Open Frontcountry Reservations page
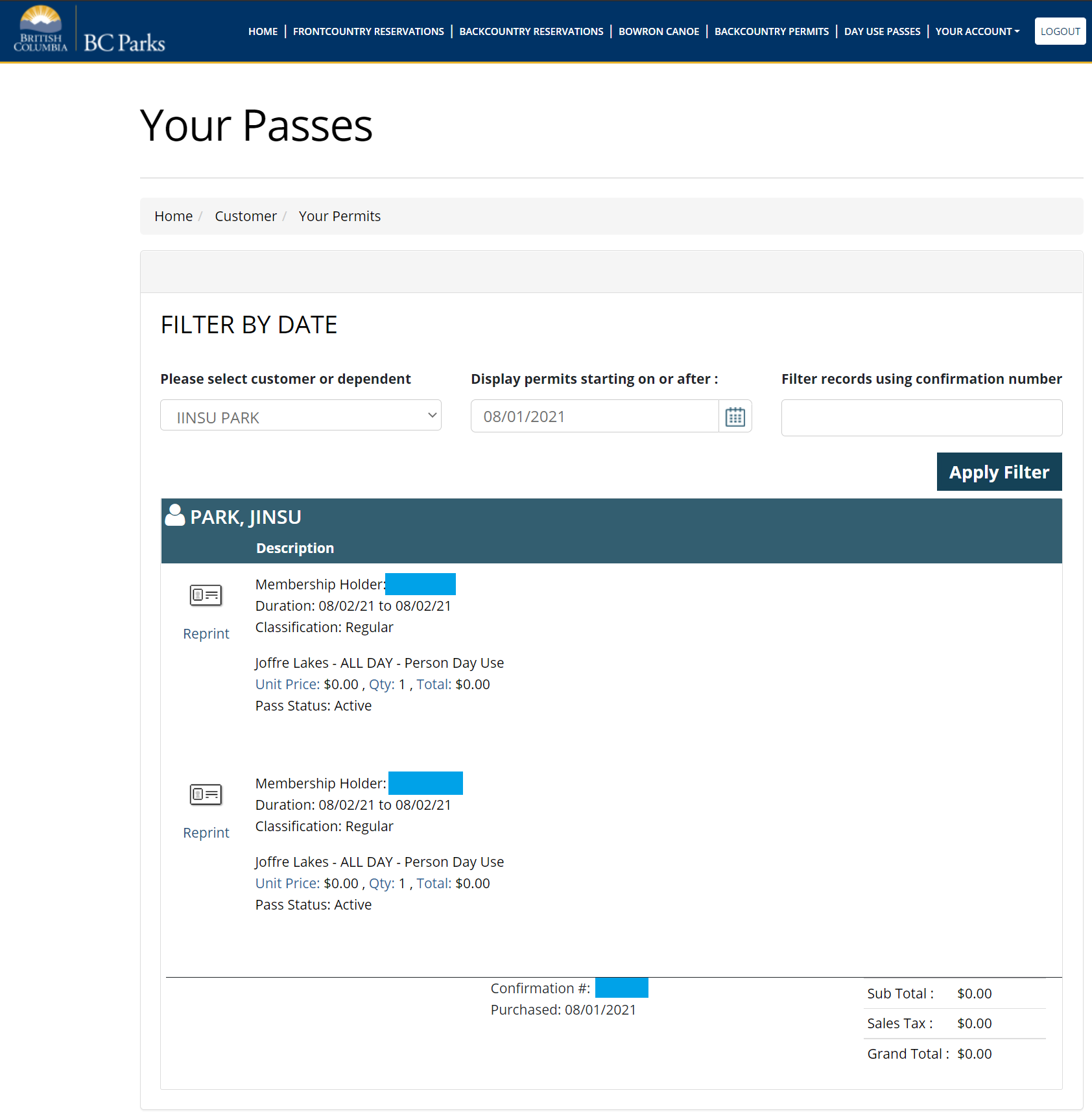 368,31
